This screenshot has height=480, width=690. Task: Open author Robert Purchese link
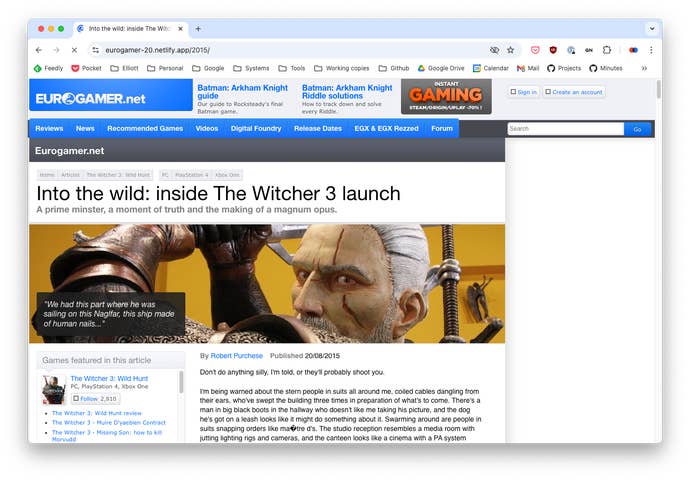pos(236,356)
